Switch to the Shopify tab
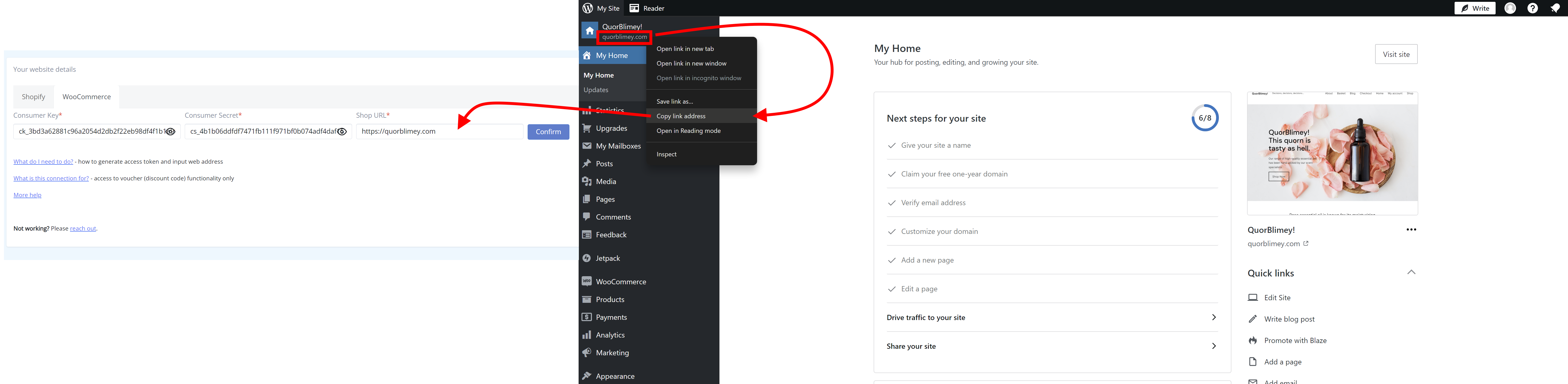 tap(33, 97)
